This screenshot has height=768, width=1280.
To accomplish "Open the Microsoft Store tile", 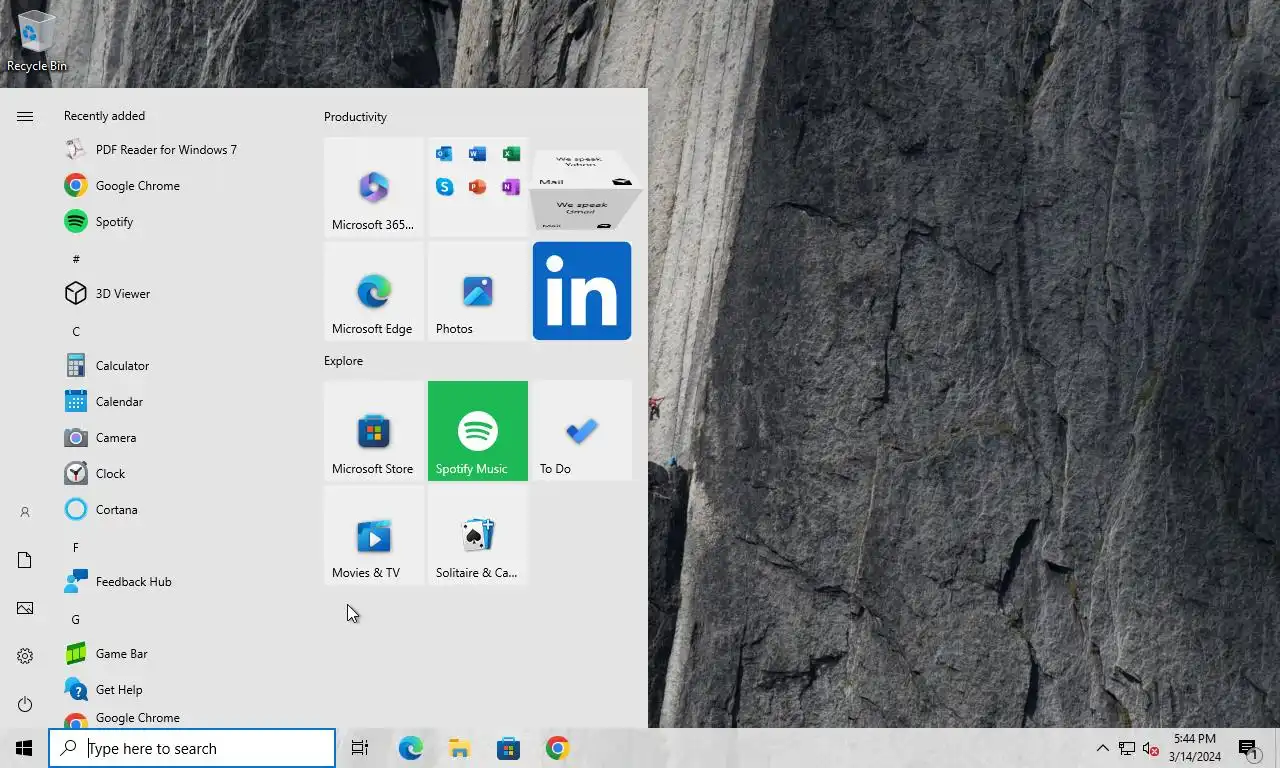I will (374, 431).
